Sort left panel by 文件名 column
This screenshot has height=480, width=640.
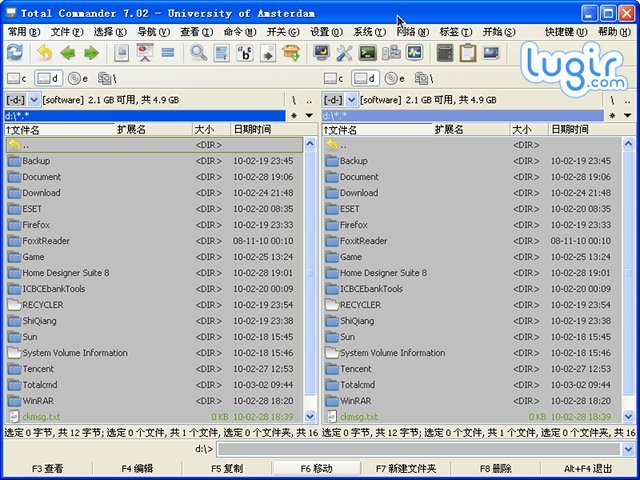(x=60, y=130)
